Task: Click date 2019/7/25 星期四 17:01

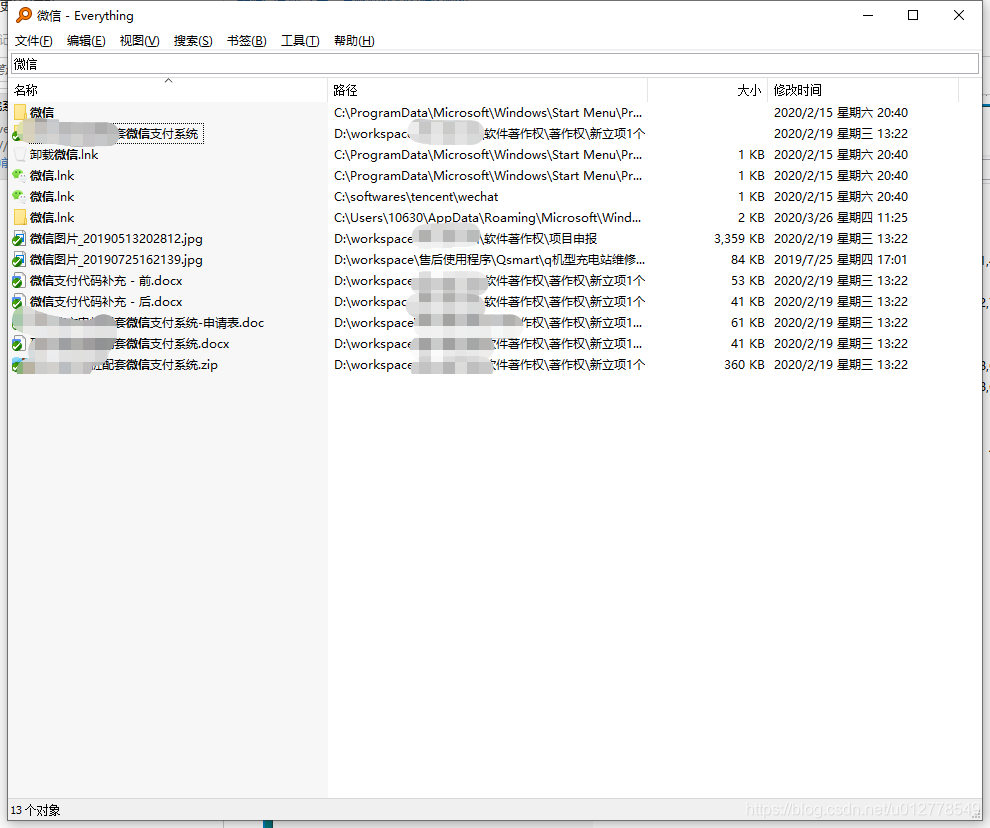Action: click(x=840, y=260)
